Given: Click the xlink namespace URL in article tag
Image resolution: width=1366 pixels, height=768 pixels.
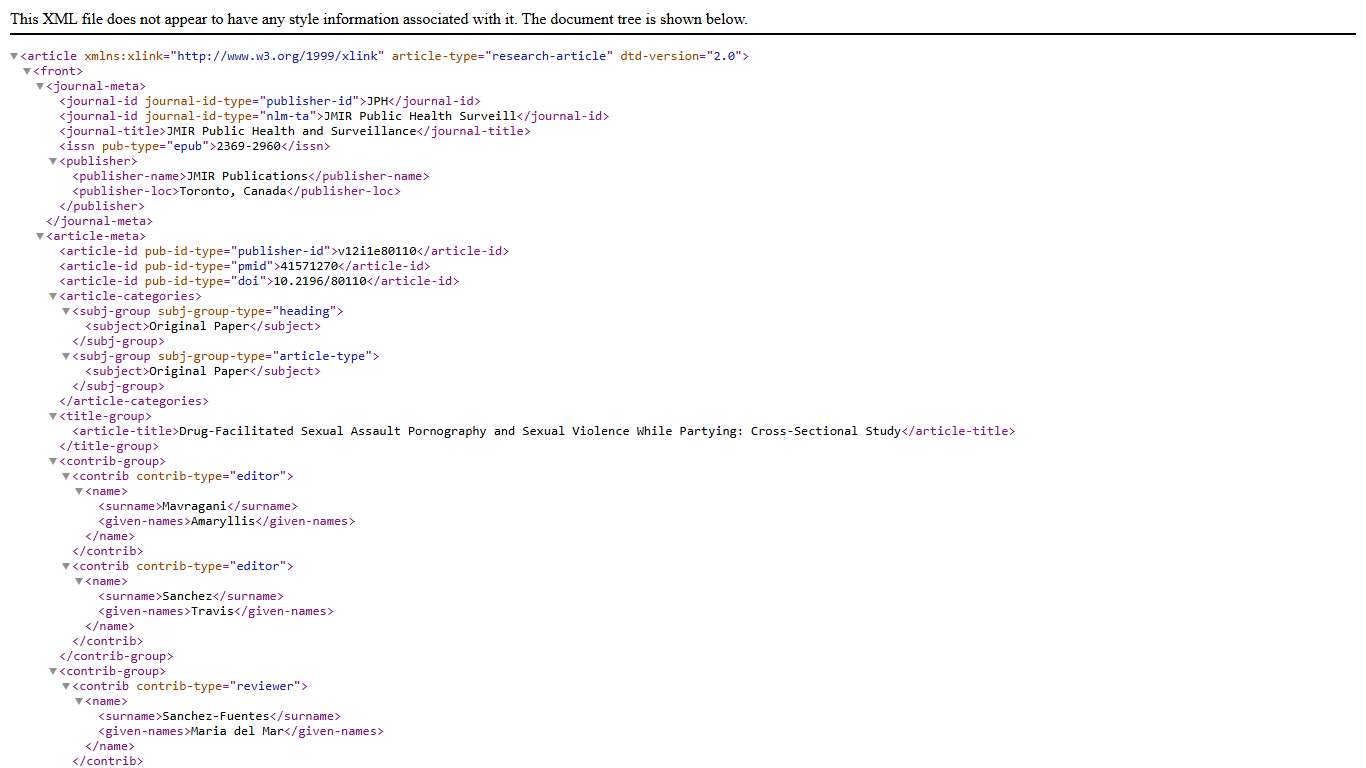Looking at the screenshot, I should [280, 56].
